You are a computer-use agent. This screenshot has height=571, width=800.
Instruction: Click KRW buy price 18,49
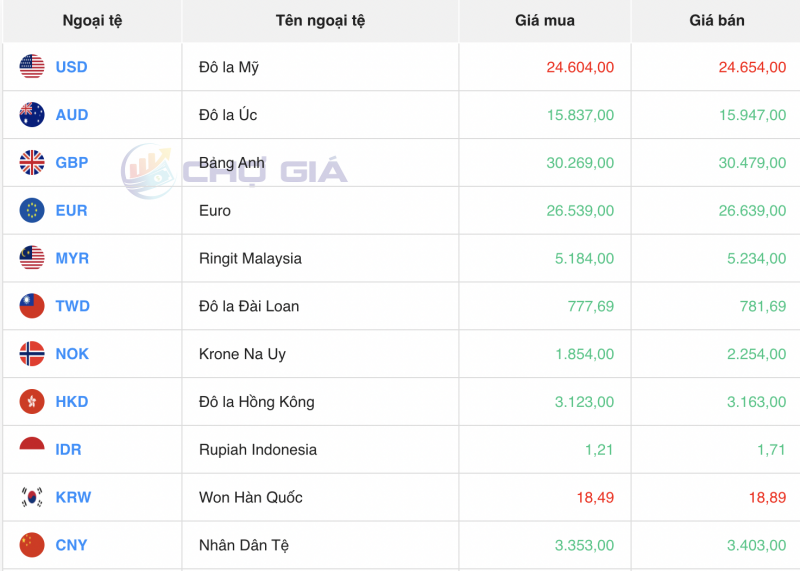click(595, 497)
